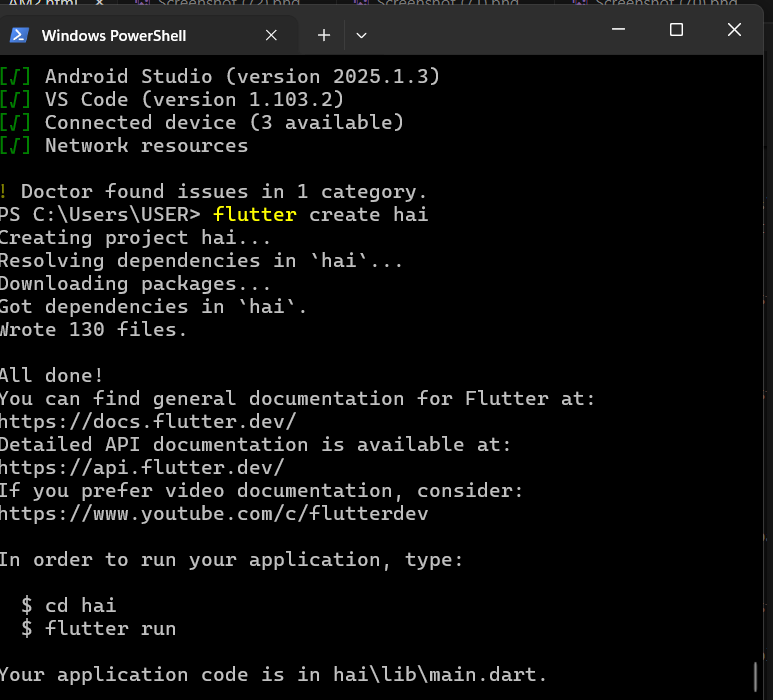Click 'Resolving dependencies in `hai`...' line
This screenshot has height=700, width=773.
pos(201,260)
